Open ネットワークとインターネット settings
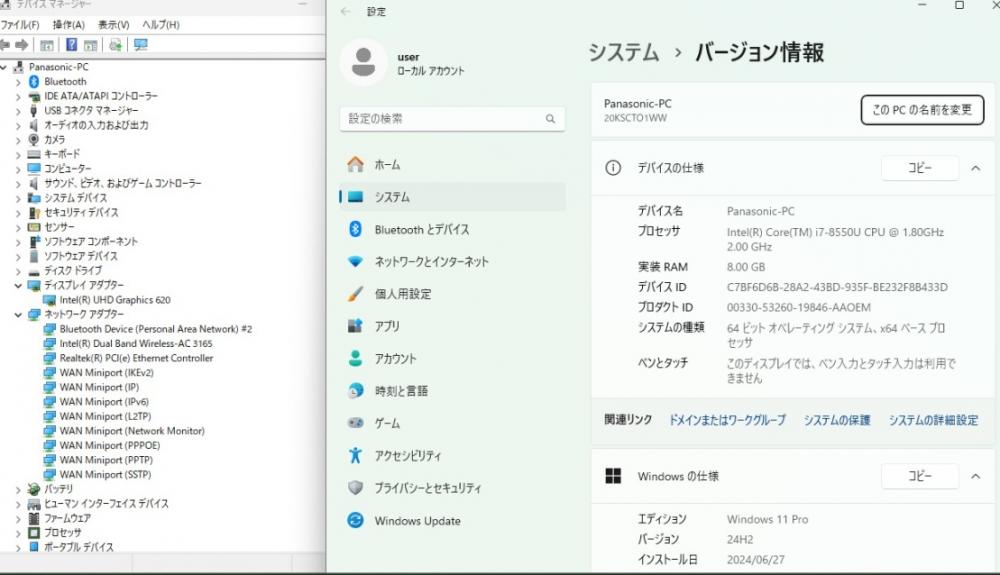 click(452, 261)
